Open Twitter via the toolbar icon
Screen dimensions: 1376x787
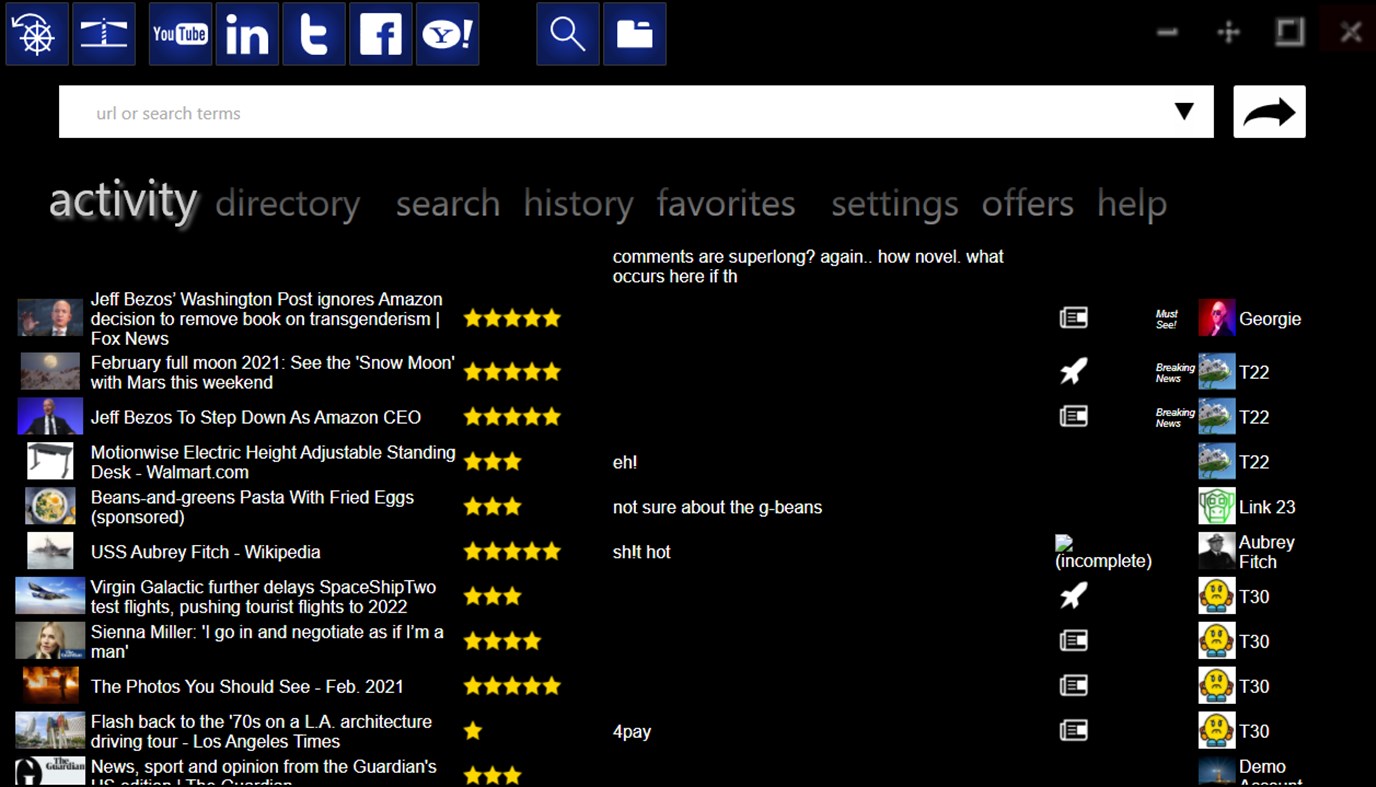click(x=313, y=33)
